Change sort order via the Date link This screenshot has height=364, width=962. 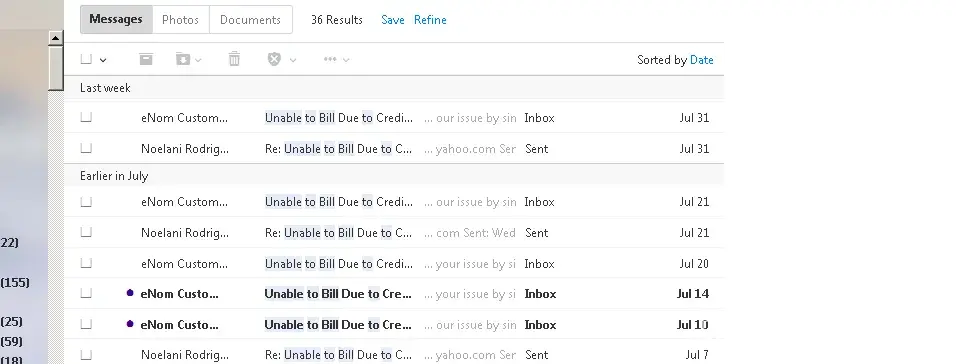click(x=701, y=60)
